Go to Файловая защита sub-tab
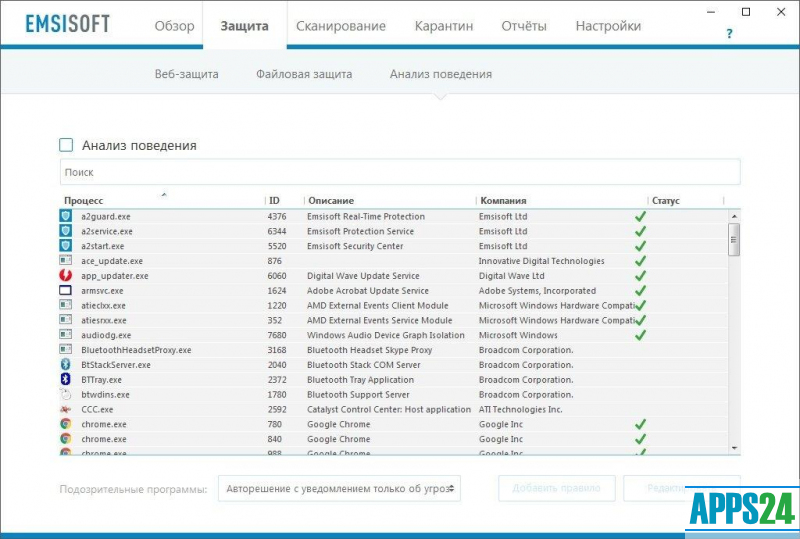 [x=303, y=74]
